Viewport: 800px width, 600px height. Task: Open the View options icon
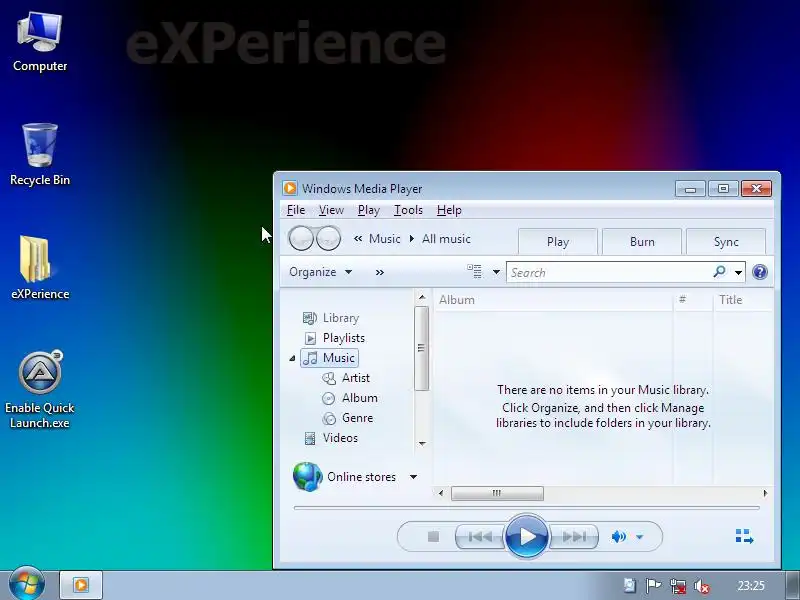(474, 271)
